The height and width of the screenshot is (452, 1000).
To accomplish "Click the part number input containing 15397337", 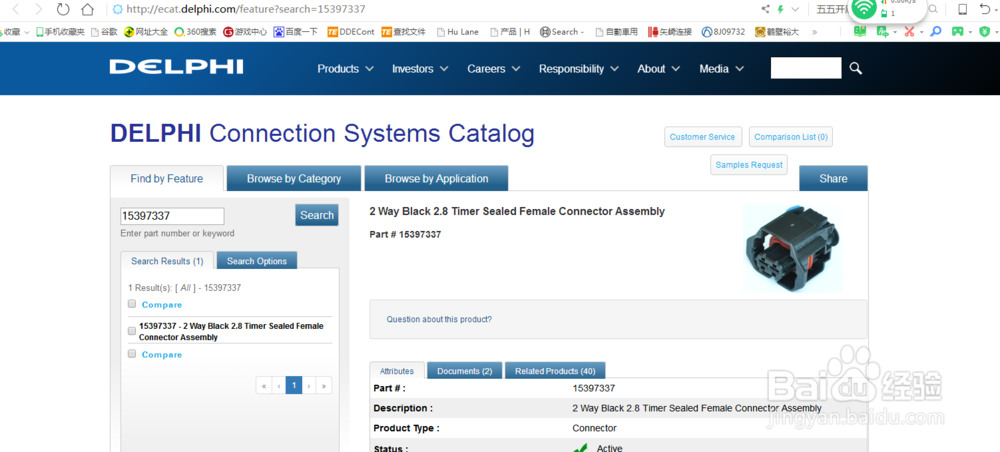I will (172, 216).
